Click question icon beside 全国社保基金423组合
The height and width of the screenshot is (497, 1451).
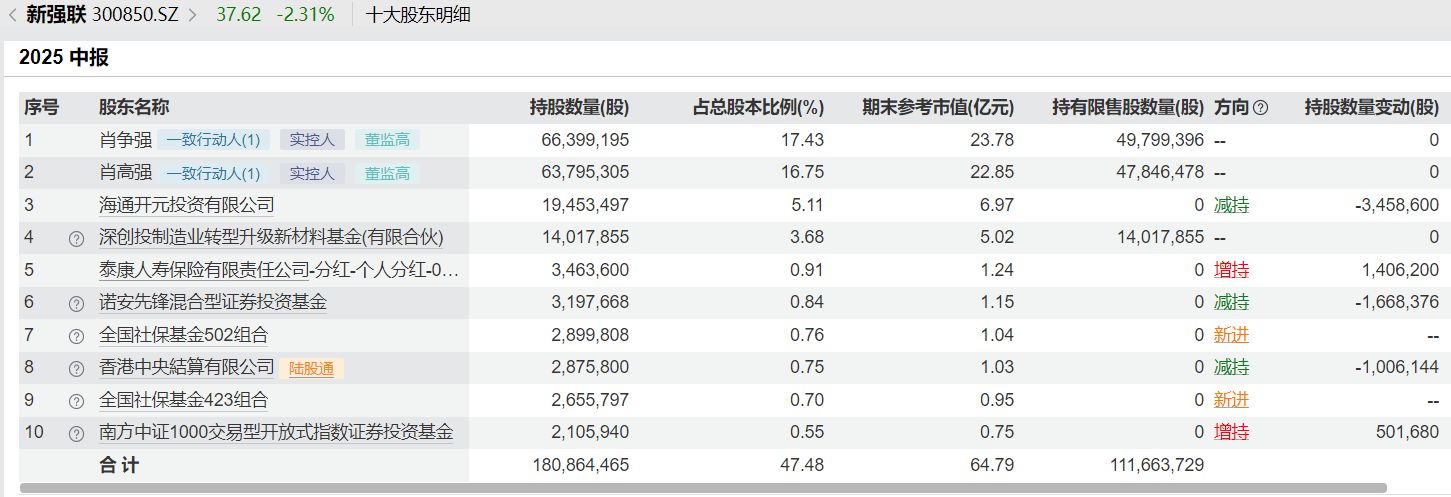click(76, 402)
